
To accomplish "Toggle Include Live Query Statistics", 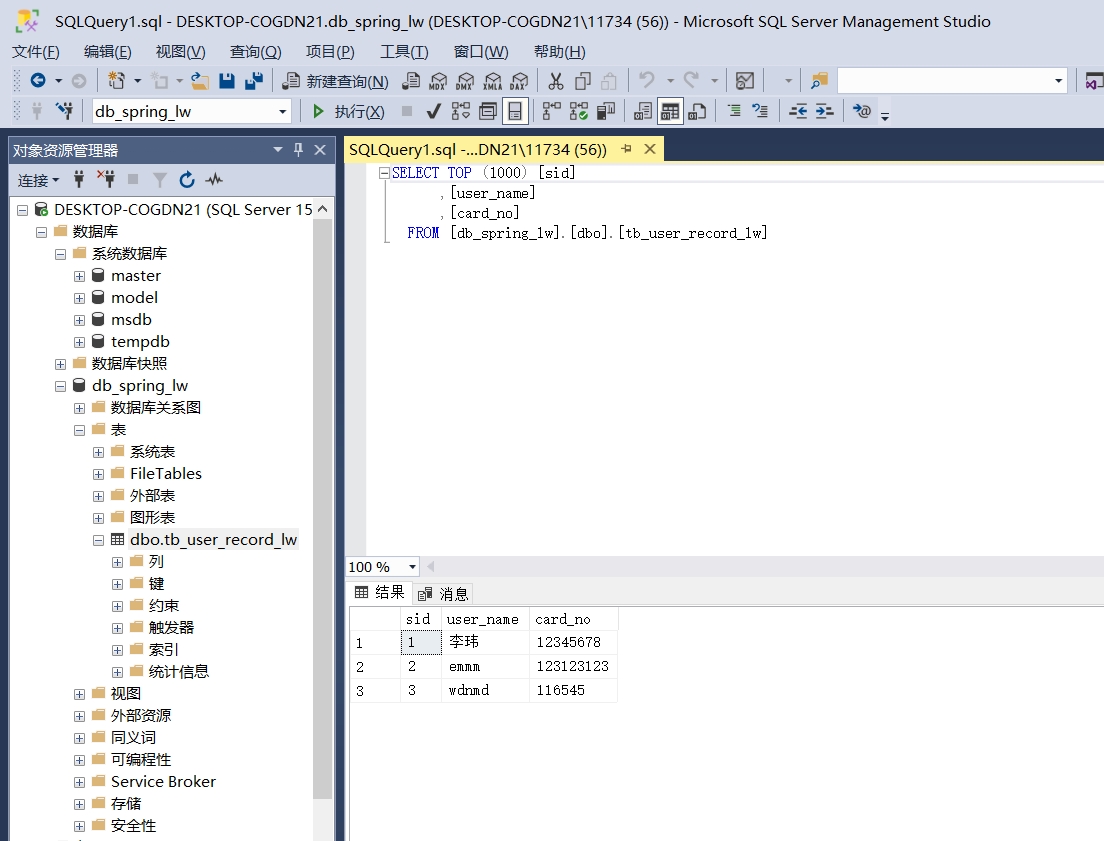I will tap(579, 111).
